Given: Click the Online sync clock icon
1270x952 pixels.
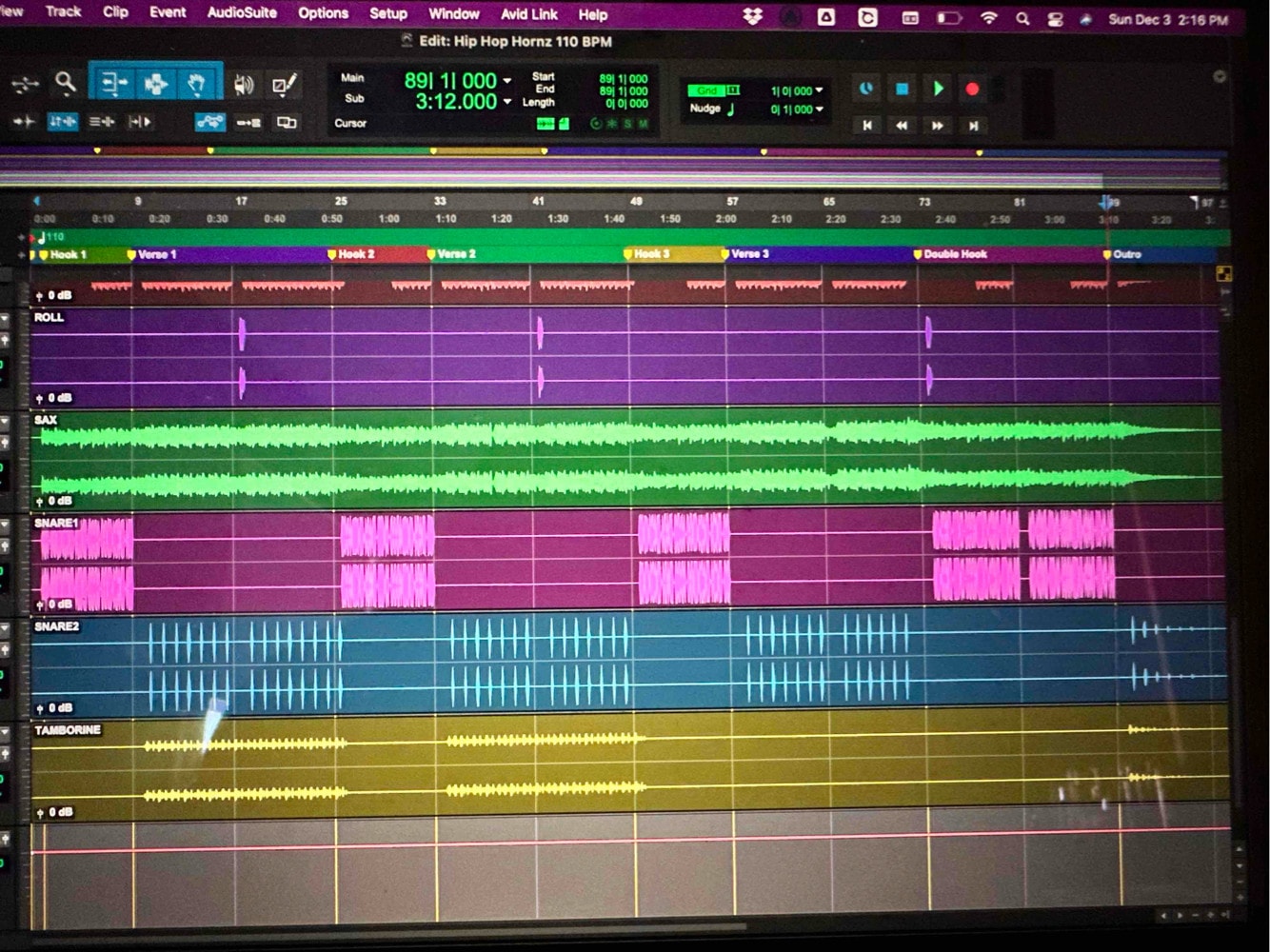Looking at the screenshot, I should coord(866,89).
